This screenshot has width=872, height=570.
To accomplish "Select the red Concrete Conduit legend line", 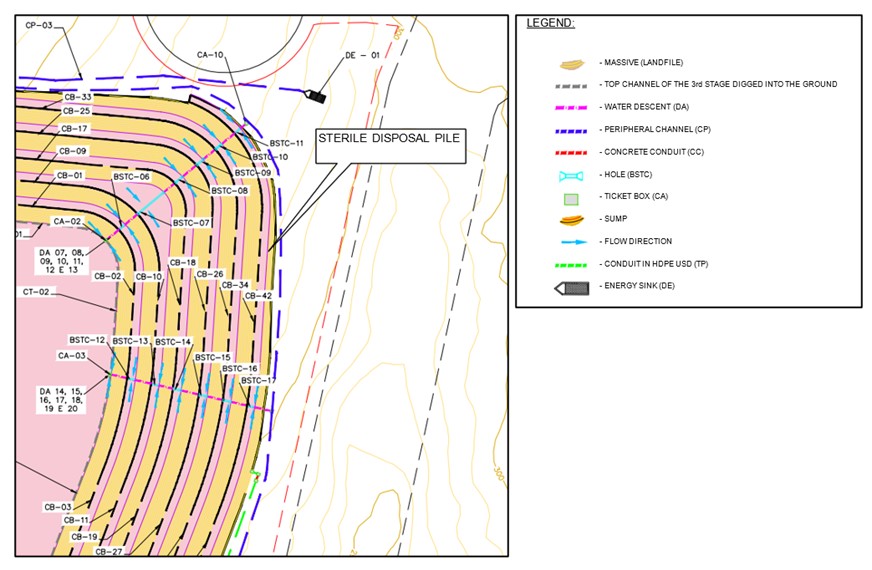I will 570,153.
